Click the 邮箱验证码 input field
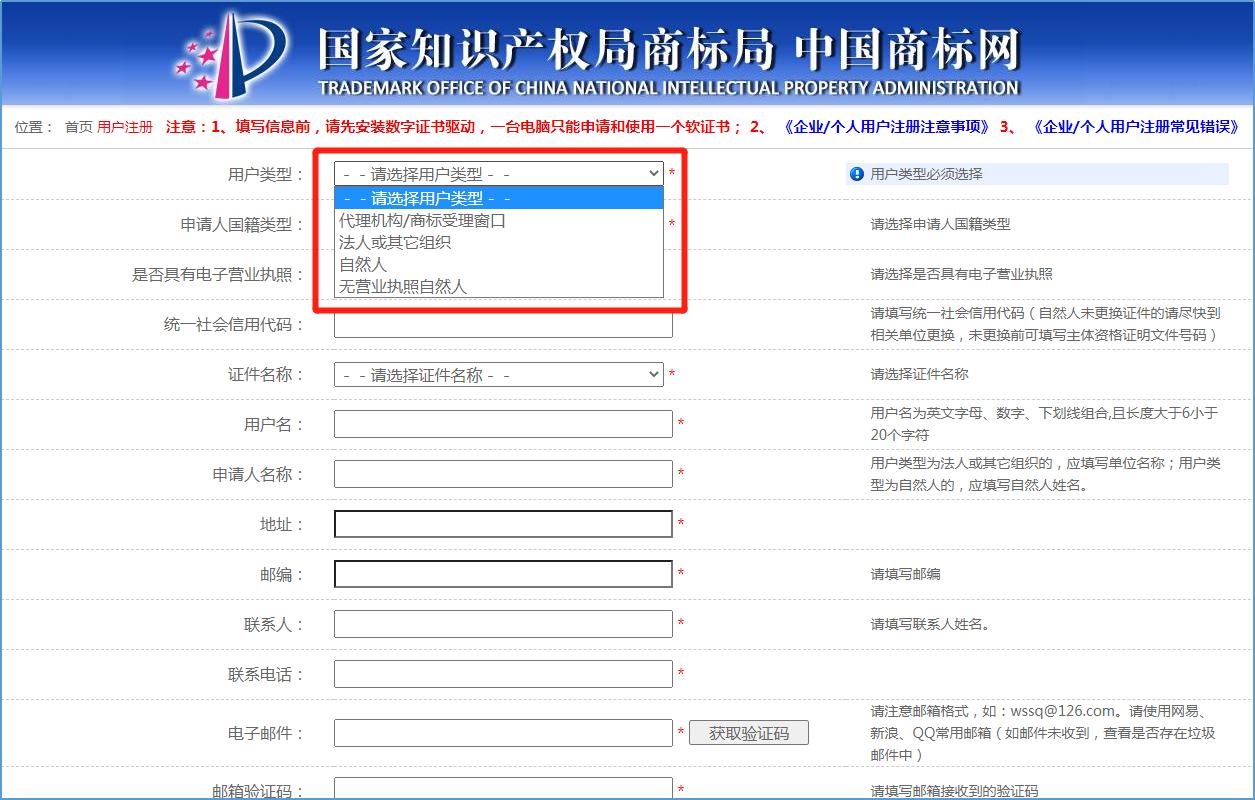 [x=500, y=790]
